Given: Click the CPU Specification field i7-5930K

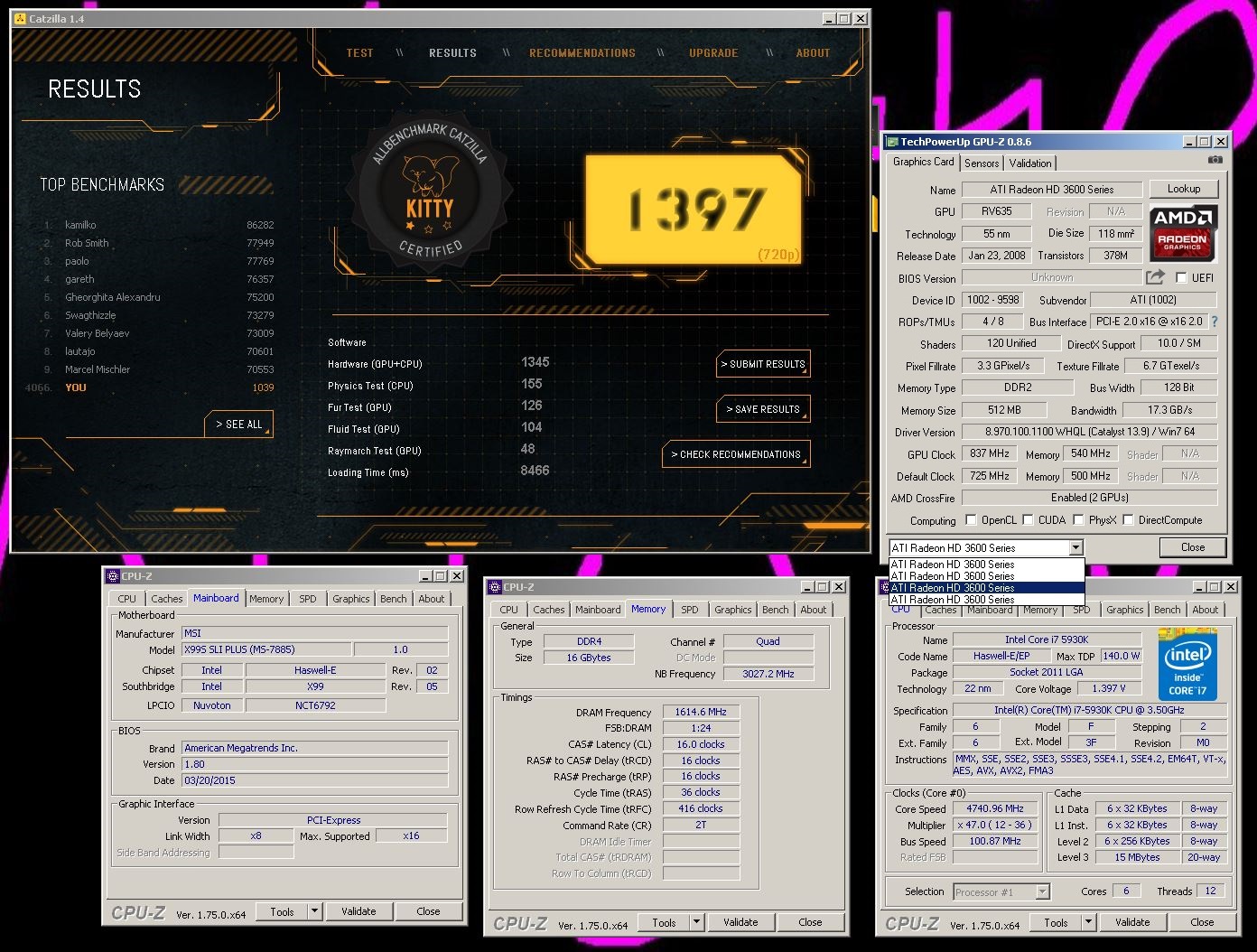Looking at the screenshot, I should [1089, 710].
